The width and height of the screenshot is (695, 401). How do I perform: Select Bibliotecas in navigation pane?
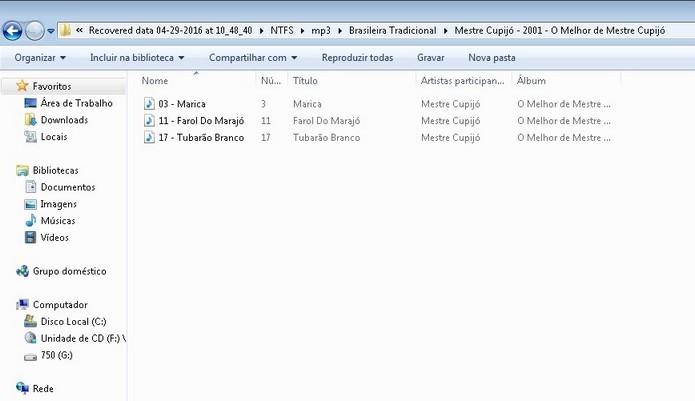click(55, 170)
